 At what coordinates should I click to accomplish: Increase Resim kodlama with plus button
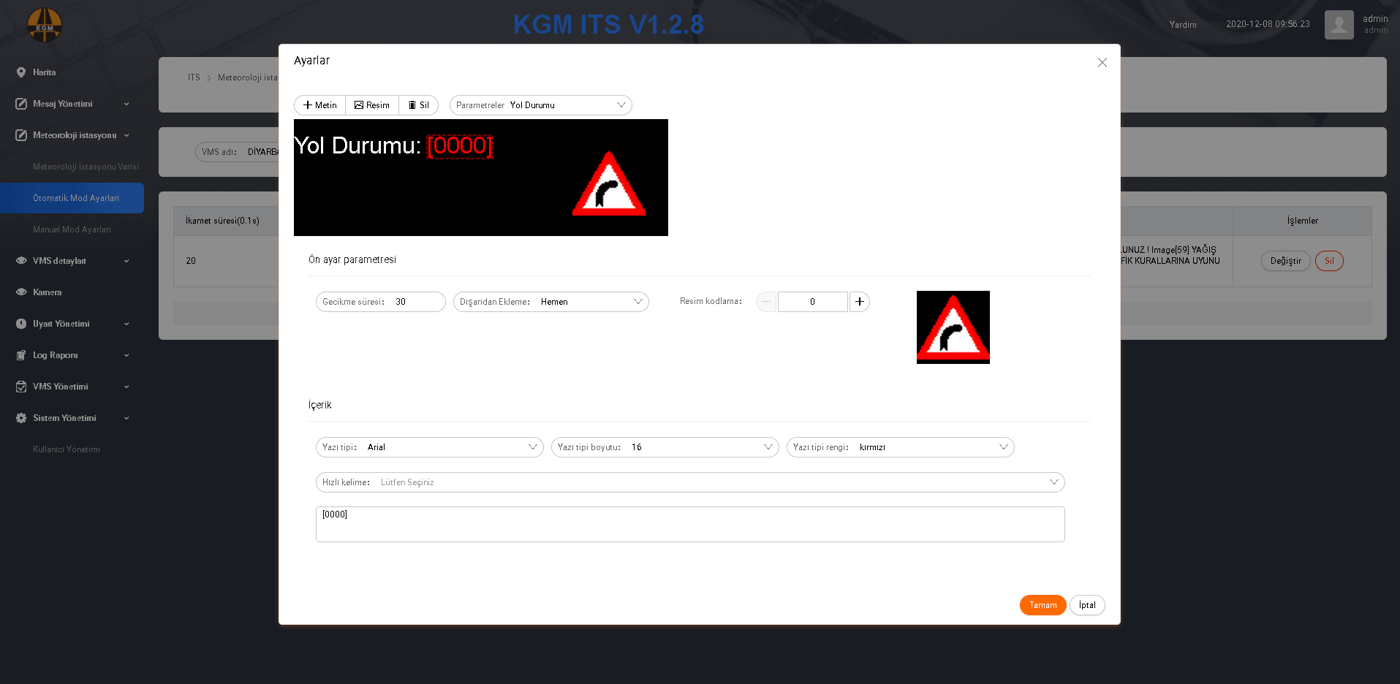click(859, 301)
